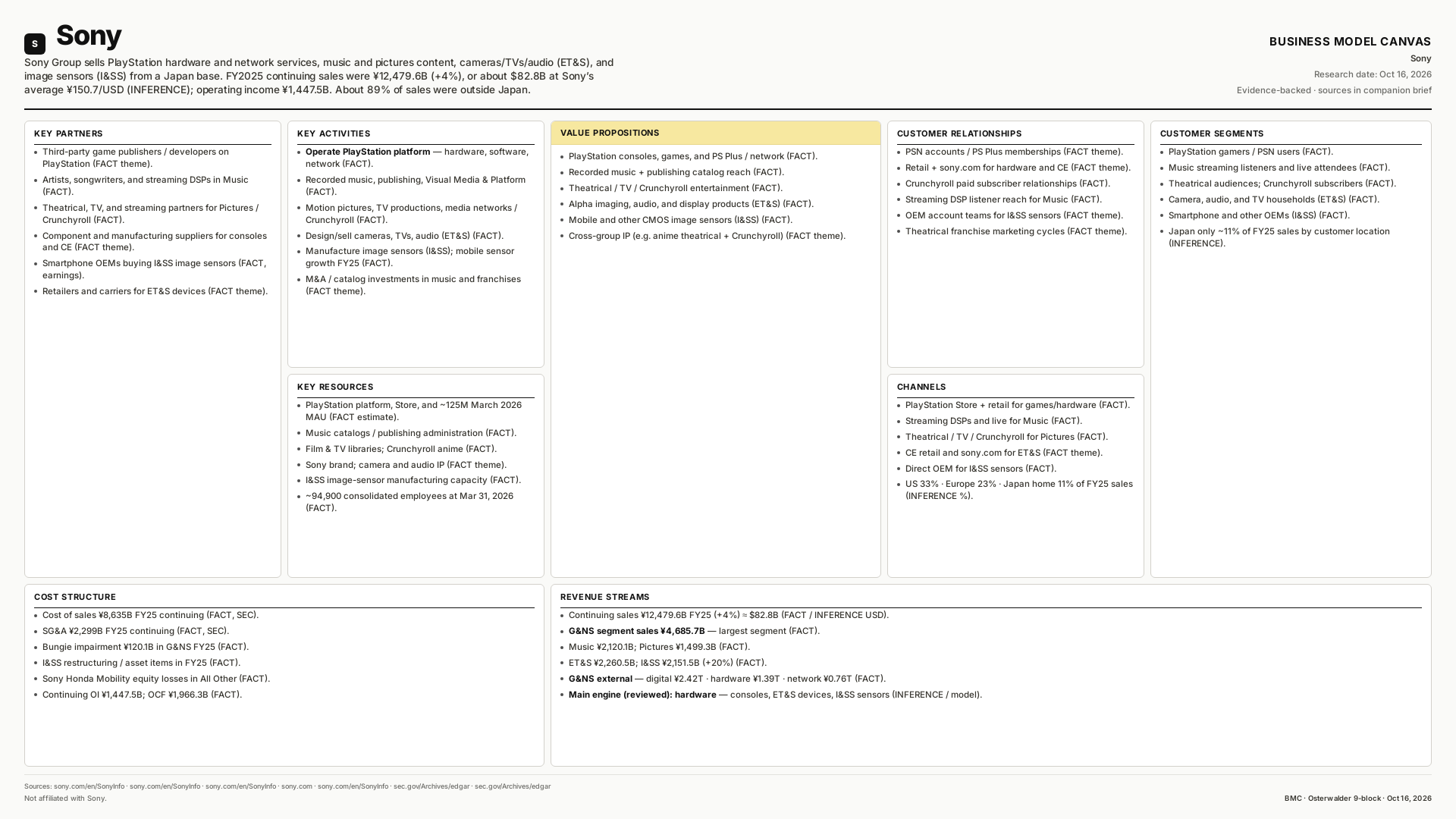Select the BUSINESS MODEL CANVAS heading
The width and height of the screenshot is (1456, 819).
click(x=1350, y=42)
